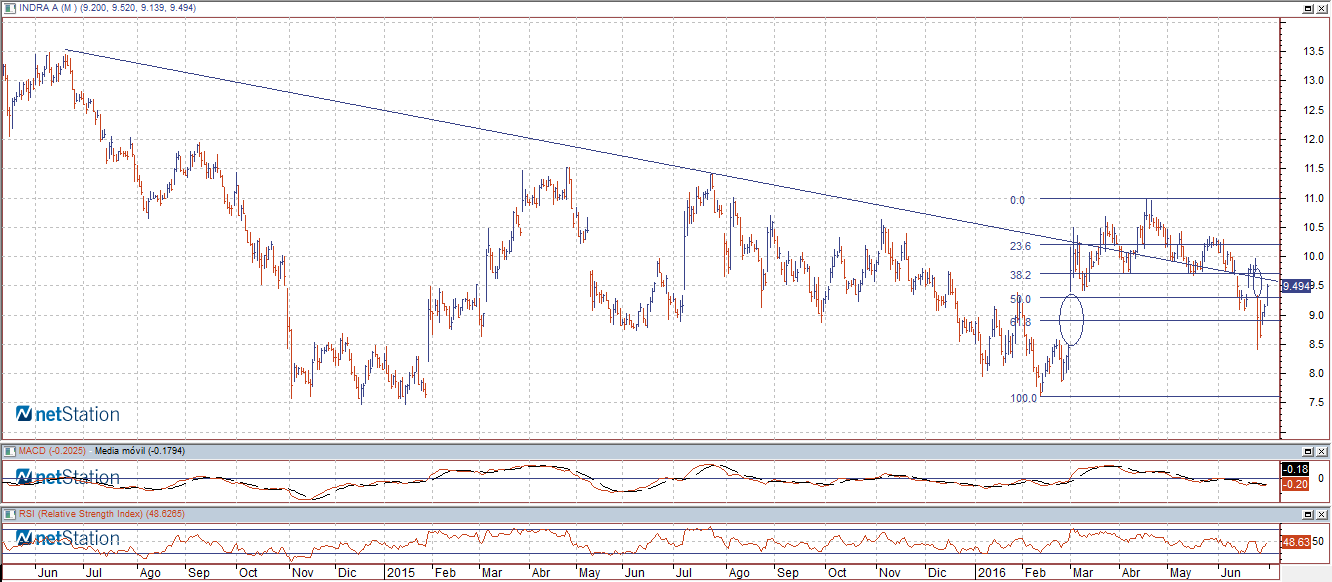Select the INDRA A (M) chart title
1332x582 pixels.
(47, 8)
